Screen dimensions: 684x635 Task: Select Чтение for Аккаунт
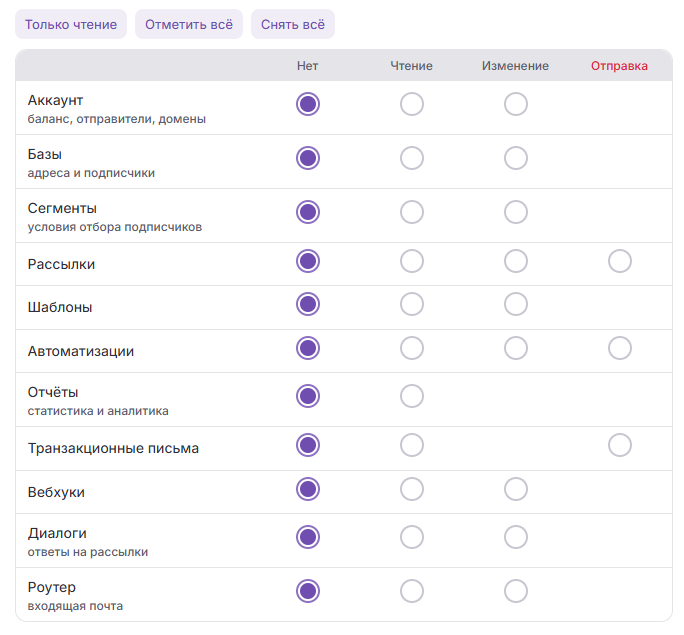coord(412,104)
